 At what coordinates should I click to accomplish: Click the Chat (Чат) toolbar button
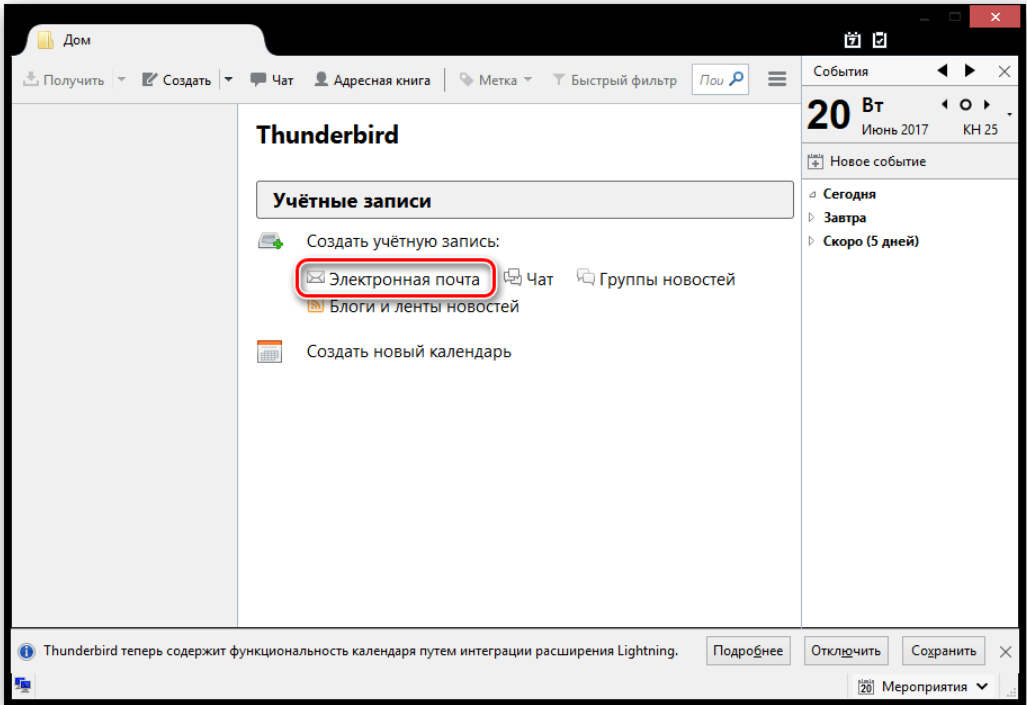coord(272,80)
